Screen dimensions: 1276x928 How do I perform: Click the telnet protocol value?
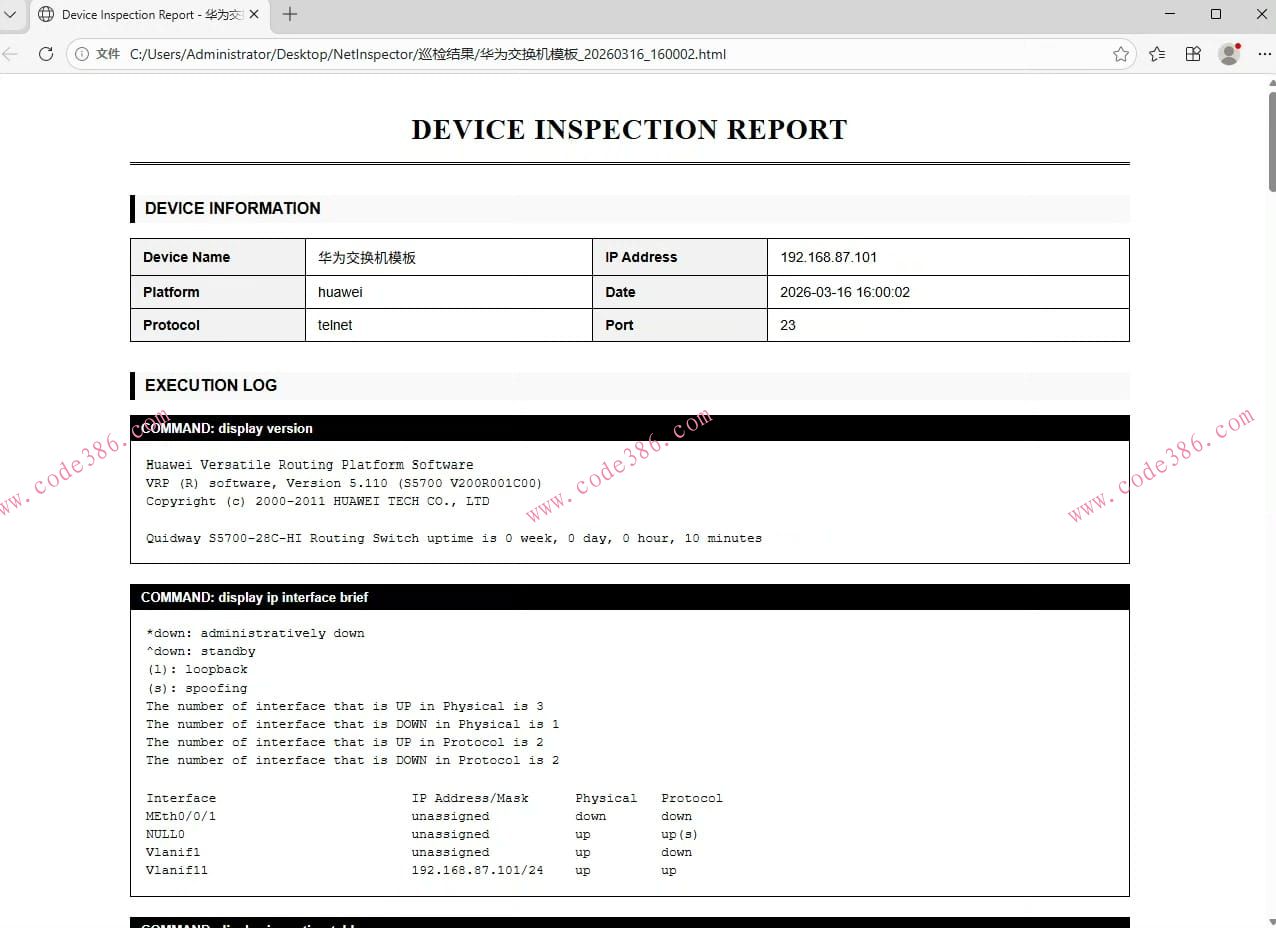pyautogui.click(x=335, y=325)
